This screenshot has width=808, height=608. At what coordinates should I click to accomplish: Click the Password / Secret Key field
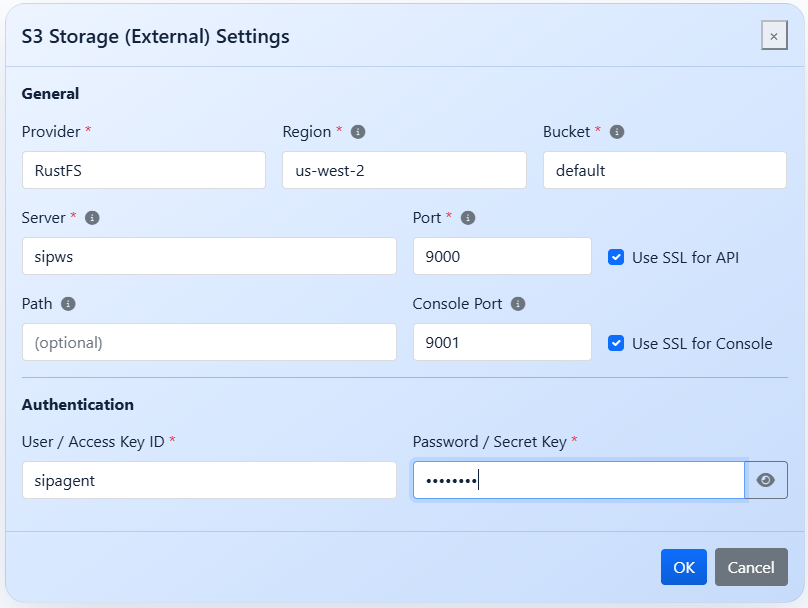[579, 480]
